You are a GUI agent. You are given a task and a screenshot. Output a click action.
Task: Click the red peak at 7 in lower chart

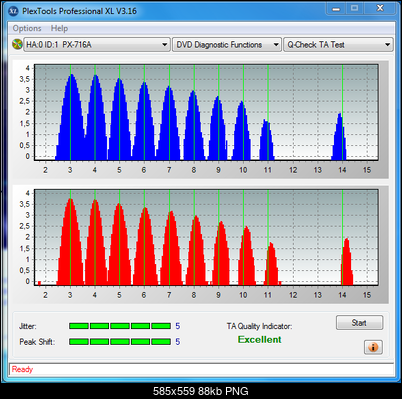pos(171,248)
